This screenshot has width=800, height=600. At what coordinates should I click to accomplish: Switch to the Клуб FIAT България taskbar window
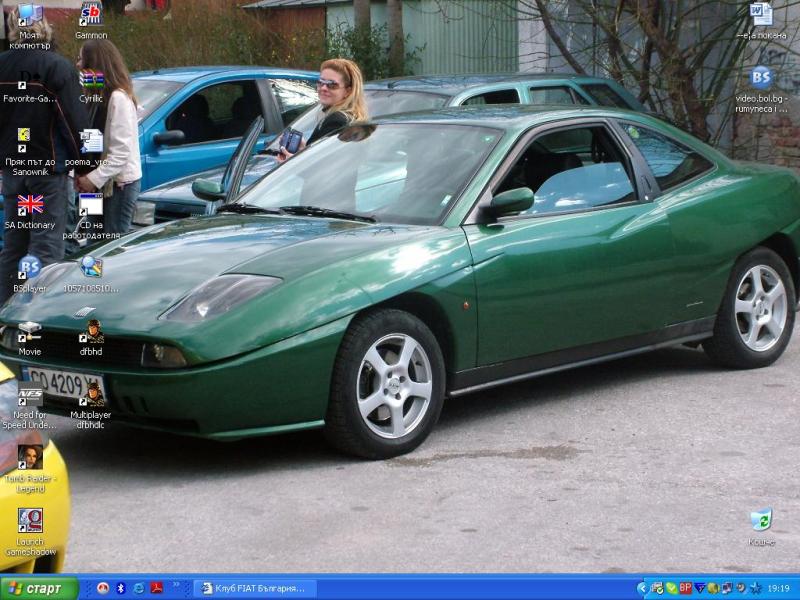(x=255, y=588)
